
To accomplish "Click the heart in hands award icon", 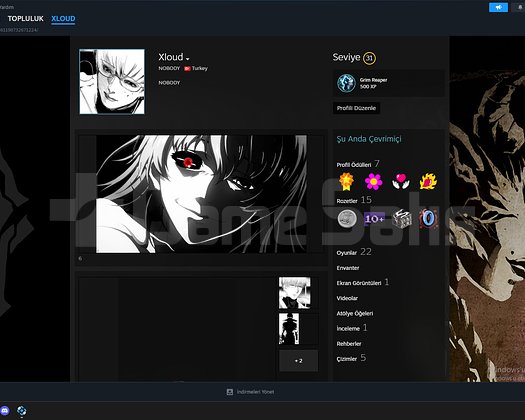I will 401,182.
